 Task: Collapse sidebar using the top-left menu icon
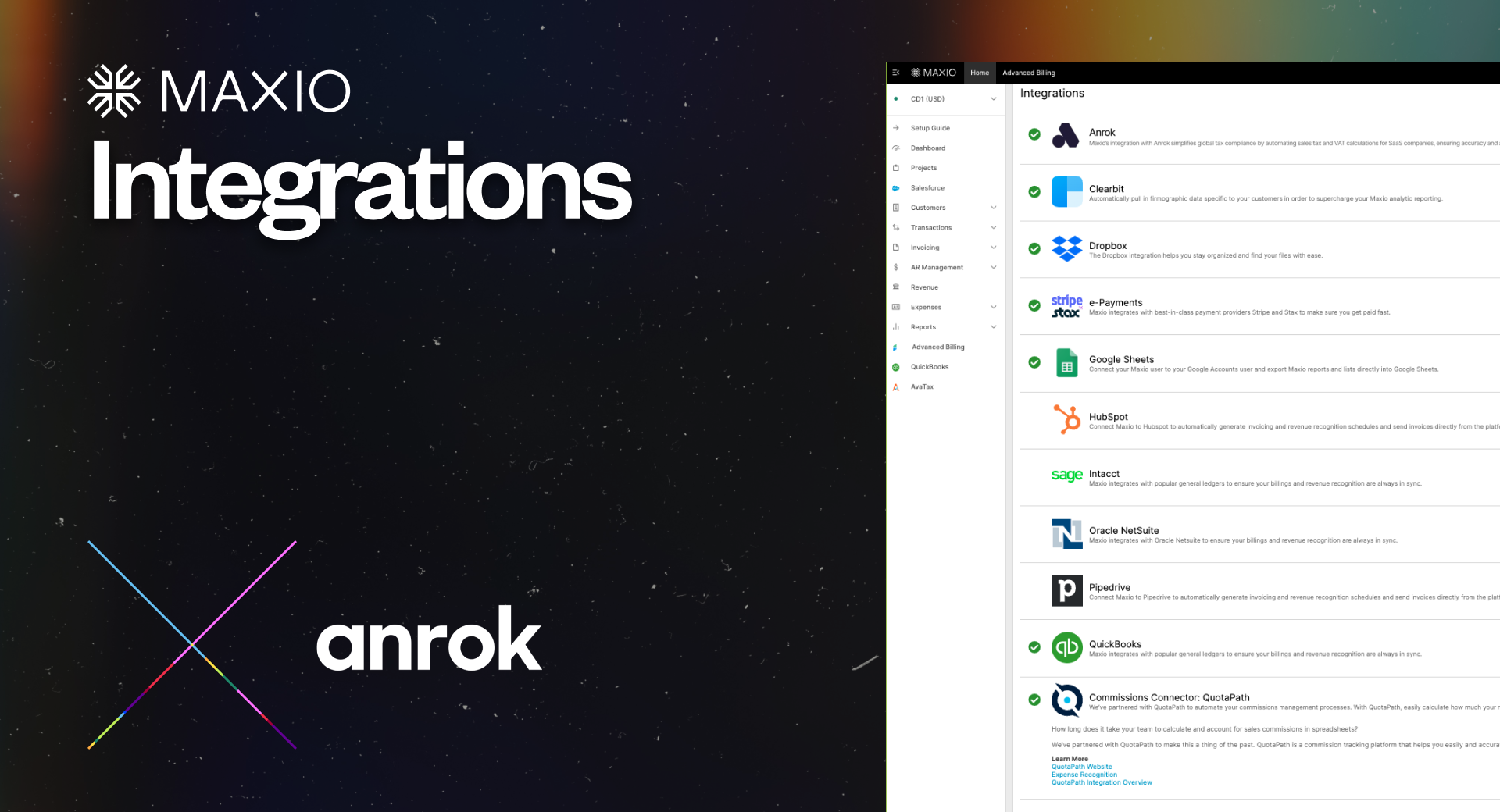pyautogui.click(x=896, y=73)
